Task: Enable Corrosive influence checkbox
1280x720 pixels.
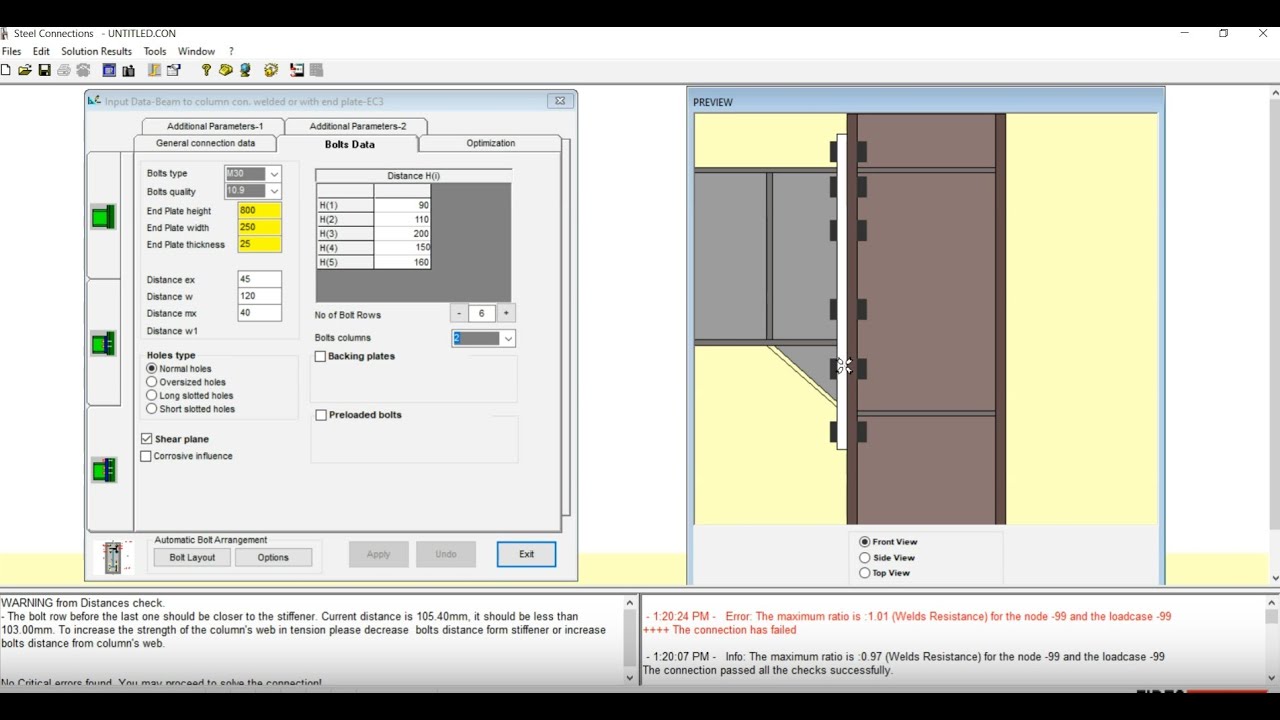Action: pyautogui.click(x=147, y=456)
